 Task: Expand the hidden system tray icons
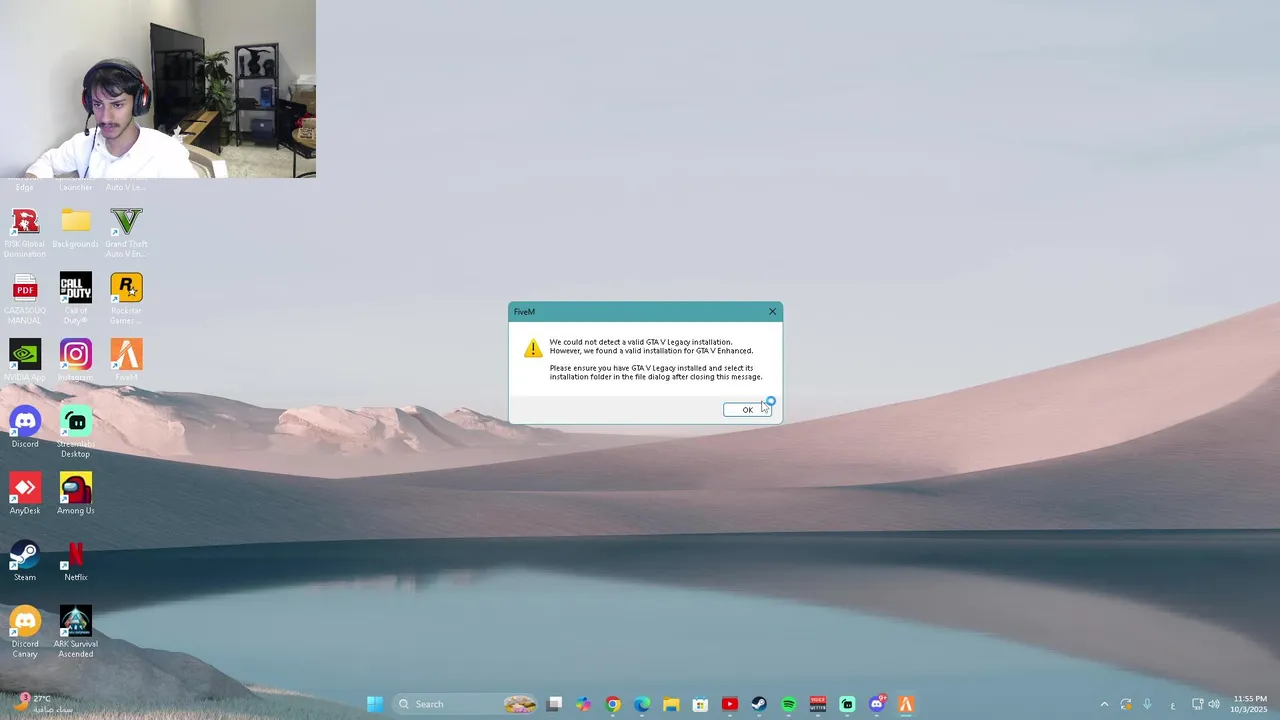1104,704
